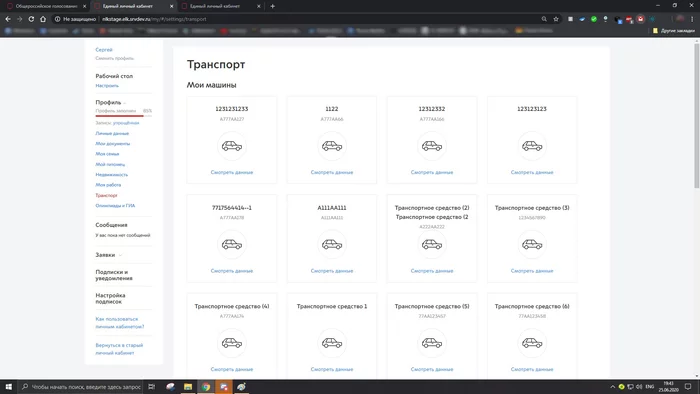Open Смотреть данные for 1231231233

coord(232,172)
